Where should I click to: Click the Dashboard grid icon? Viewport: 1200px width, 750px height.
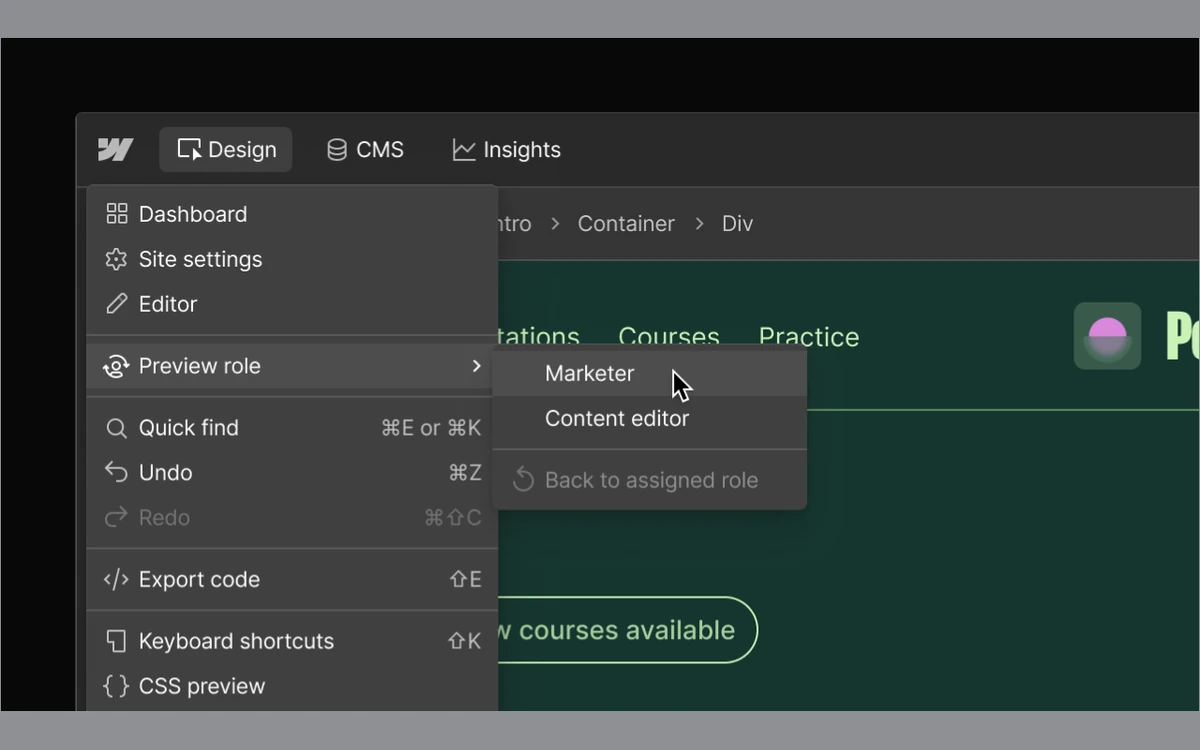click(x=117, y=214)
